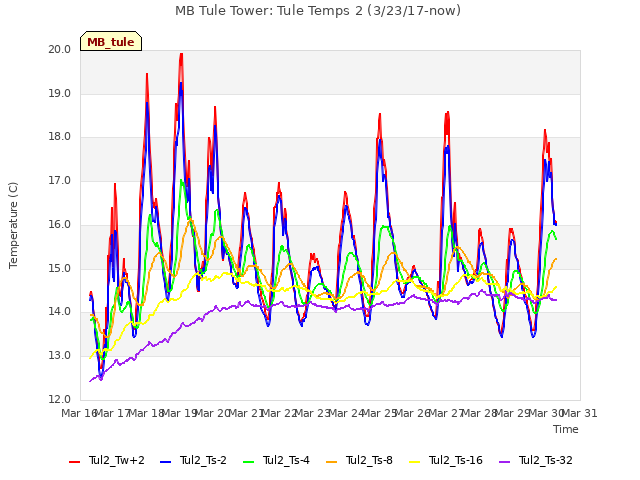Click the Mar 26 x-axis date label

[413, 413]
